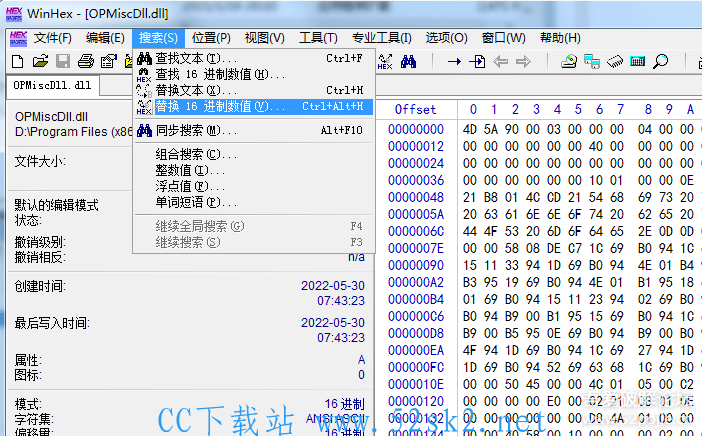Select offset row 0000006C
This screenshot has height=436, width=702.
point(416,232)
